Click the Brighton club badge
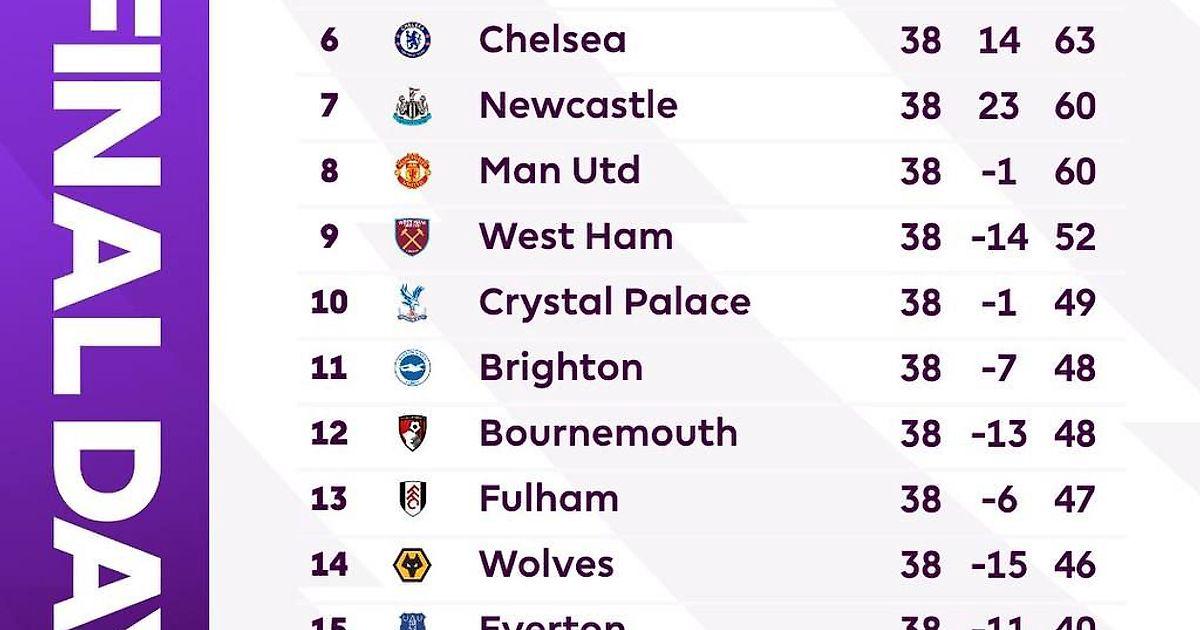The image size is (1200, 630). point(412,368)
